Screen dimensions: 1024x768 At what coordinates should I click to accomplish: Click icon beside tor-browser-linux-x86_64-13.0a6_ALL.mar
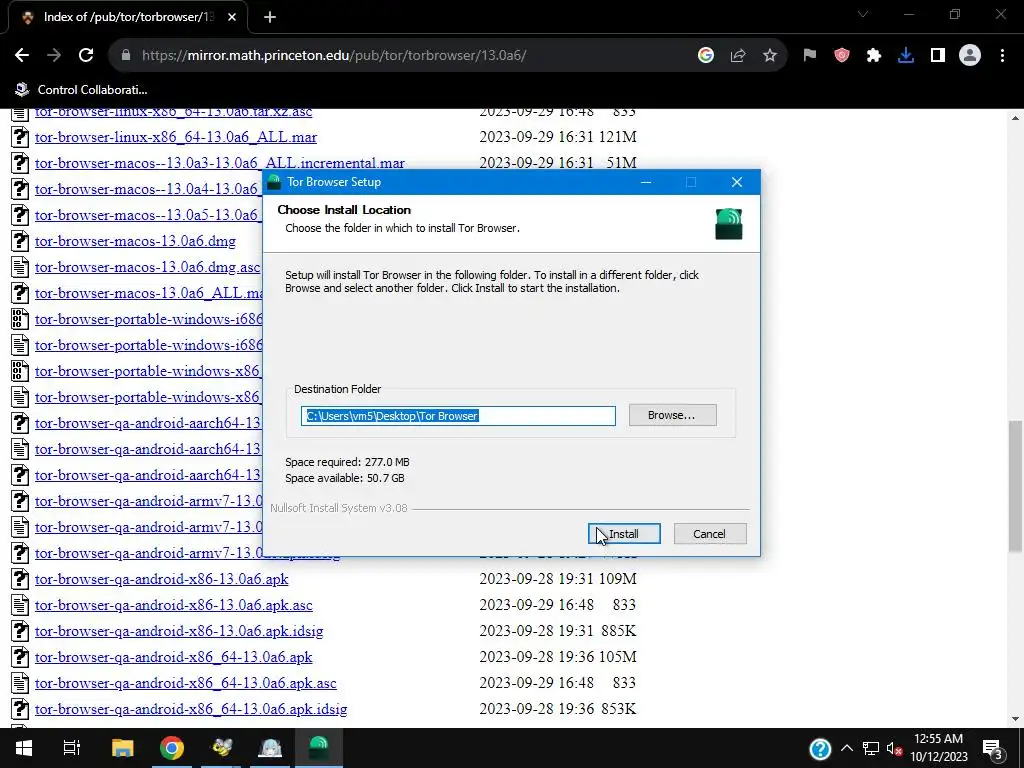[20, 137]
